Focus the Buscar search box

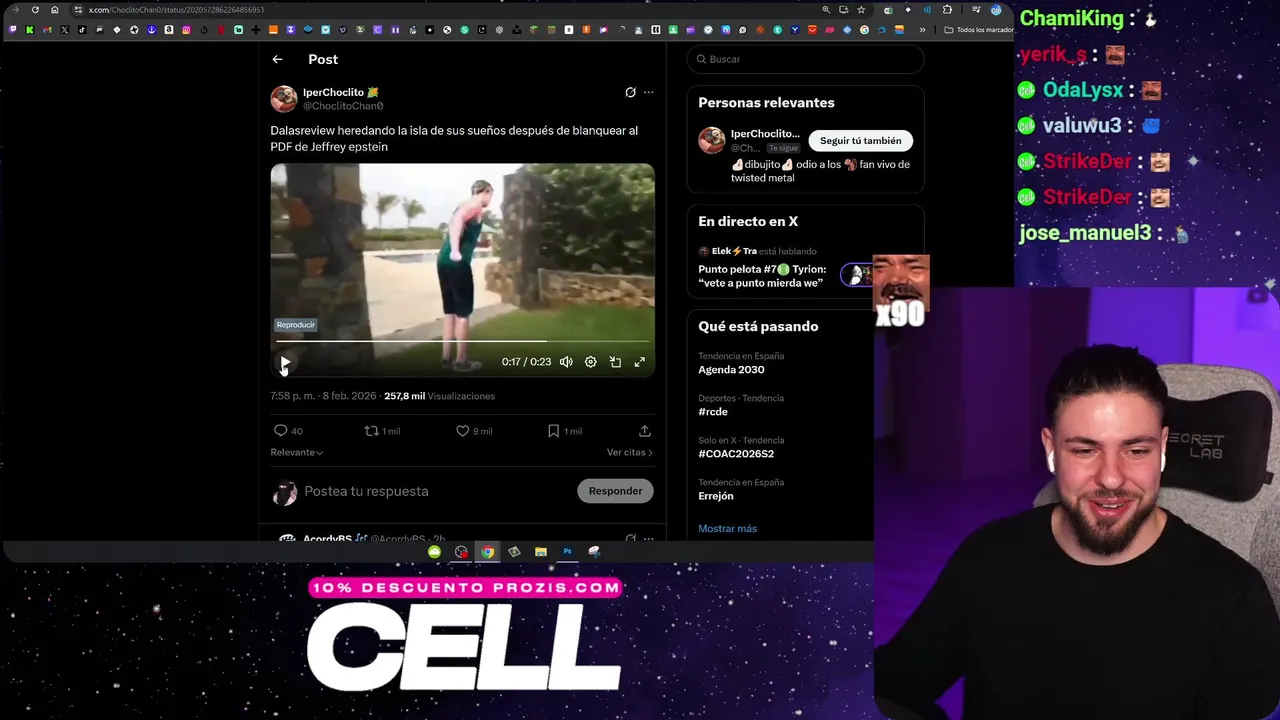806,59
